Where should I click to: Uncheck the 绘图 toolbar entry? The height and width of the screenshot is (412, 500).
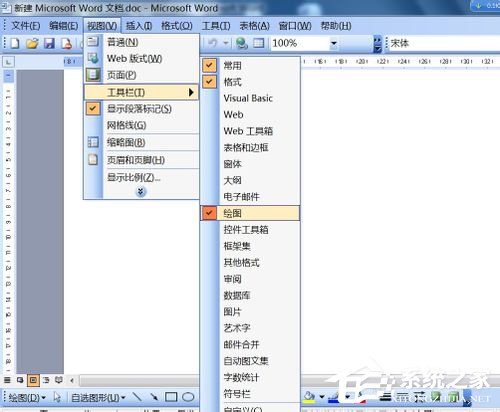coord(250,213)
